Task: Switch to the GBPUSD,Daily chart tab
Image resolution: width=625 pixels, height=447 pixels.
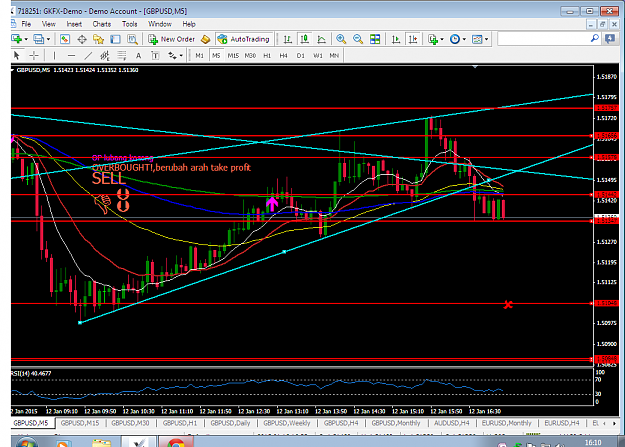Action: (x=230, y=423)
